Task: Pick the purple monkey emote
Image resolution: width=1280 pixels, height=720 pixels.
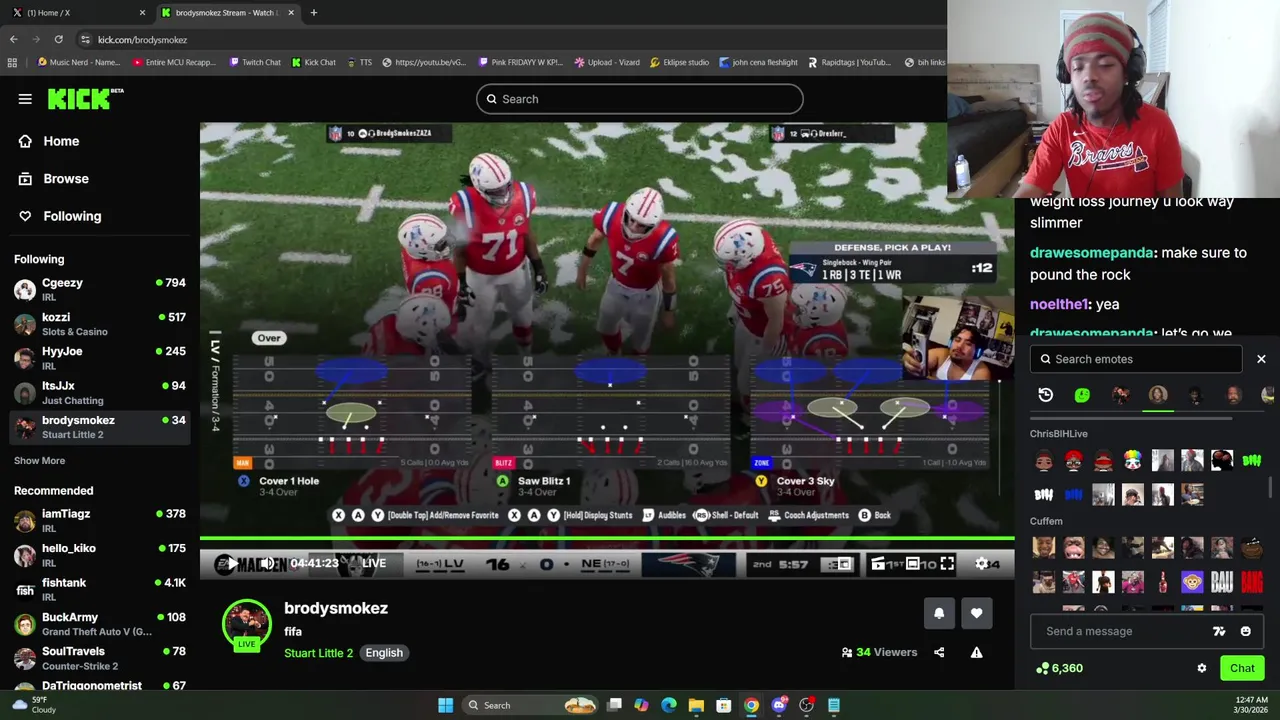Action: click(1192, 581)
